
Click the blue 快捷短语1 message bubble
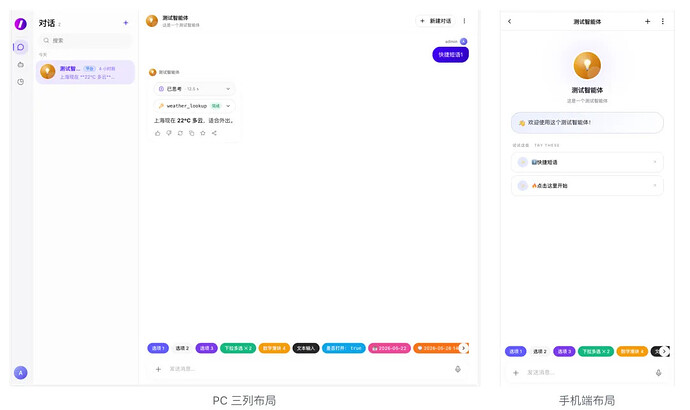click(x=451, y=55)
